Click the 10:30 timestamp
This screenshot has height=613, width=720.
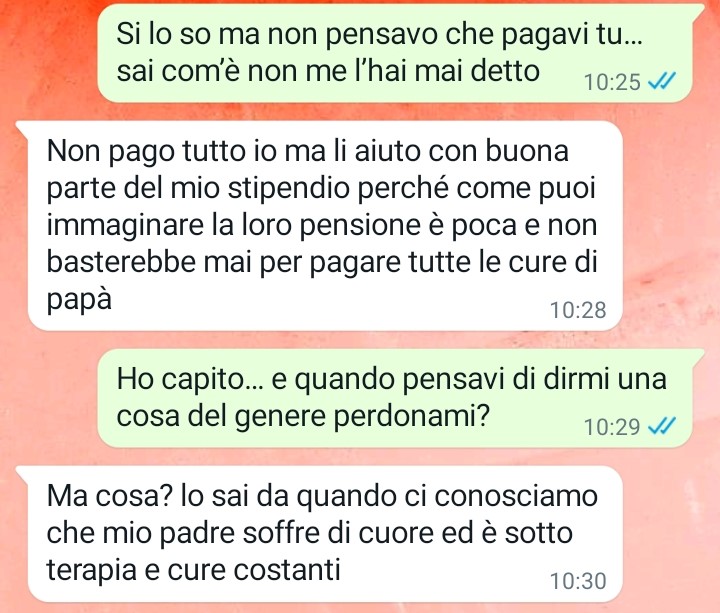click(x=578, y=581)
